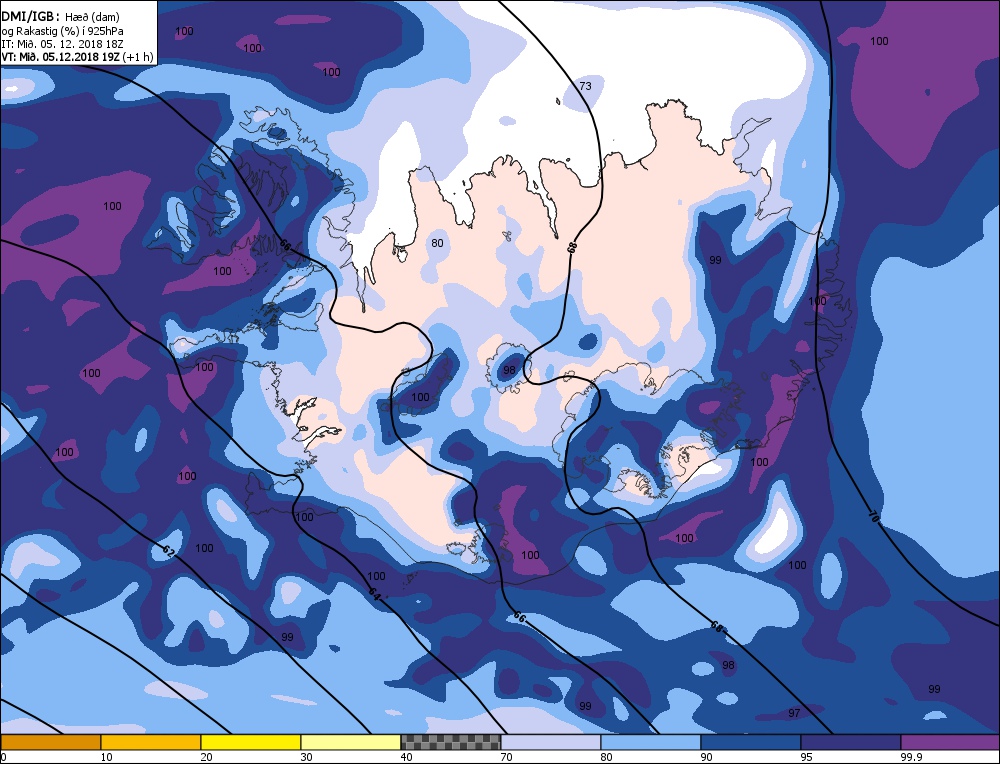
Task: Click the '62' contour line label
Action: [168, 552]
